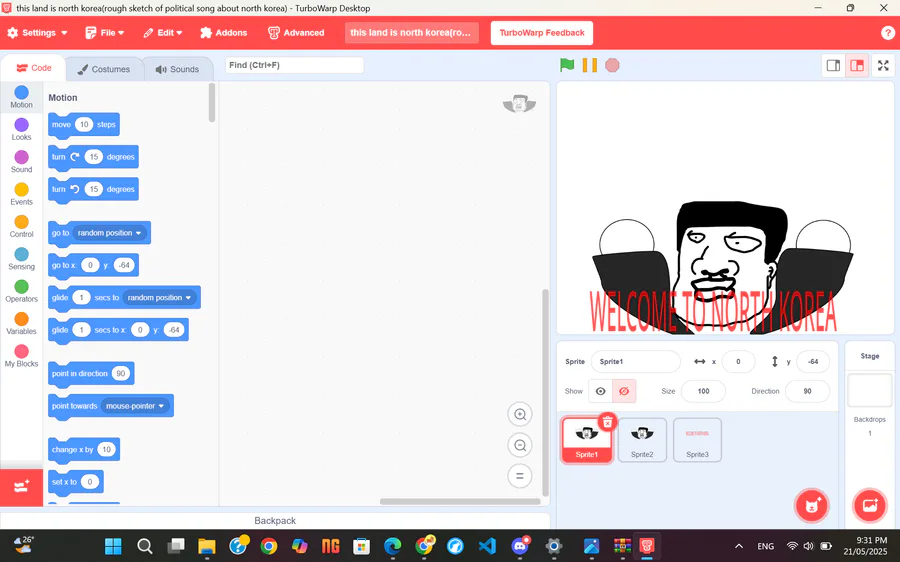Open the Settings menu
The width and height of the screenshot is (900, 562).
(x=37, y=33)
